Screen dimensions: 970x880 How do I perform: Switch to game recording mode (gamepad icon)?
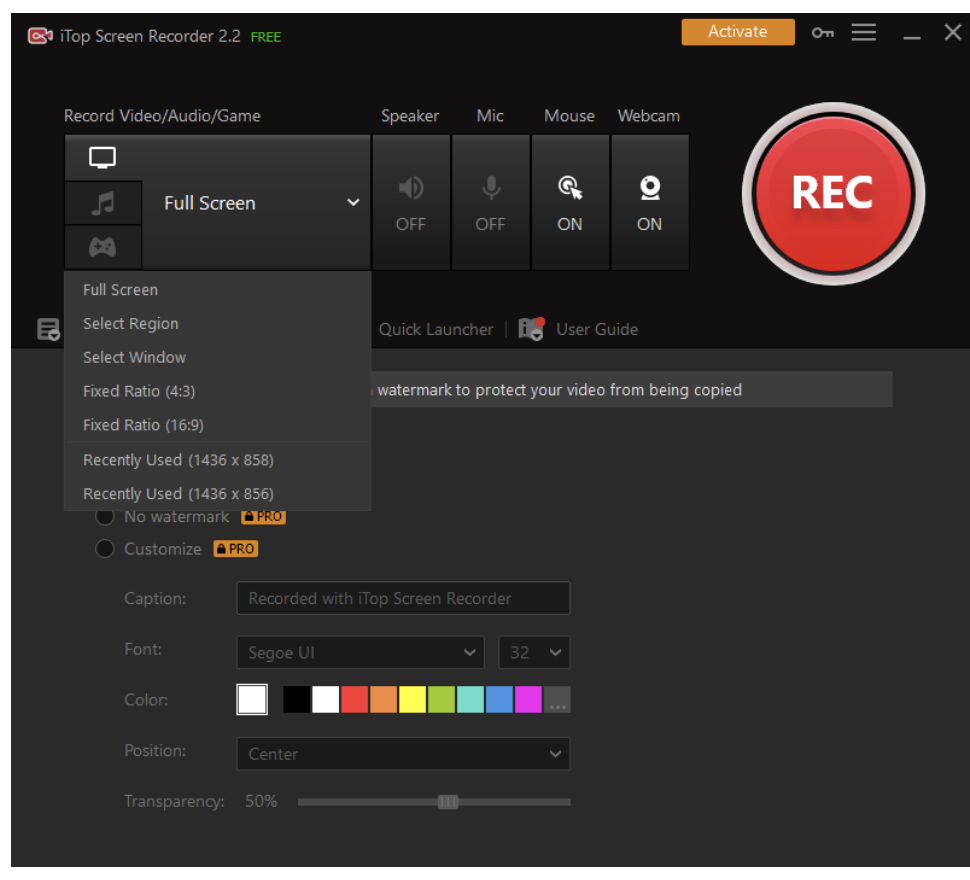click(x=103, y=247)
